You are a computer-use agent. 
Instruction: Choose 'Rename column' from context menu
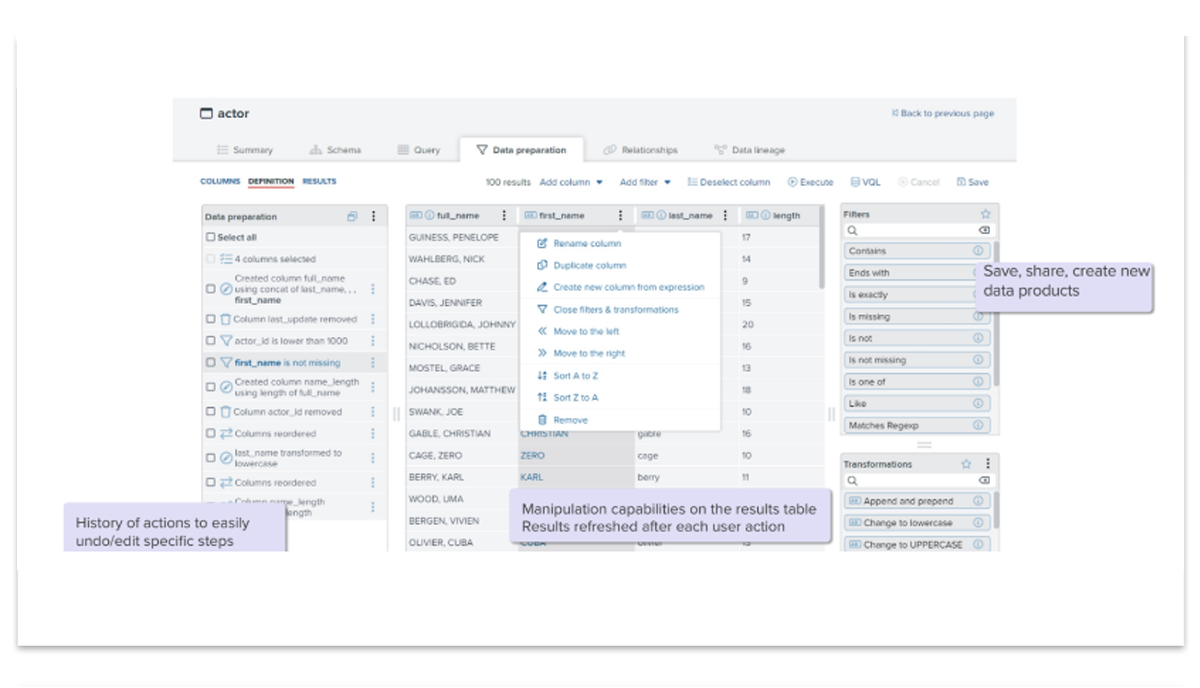tap(587, 243)
